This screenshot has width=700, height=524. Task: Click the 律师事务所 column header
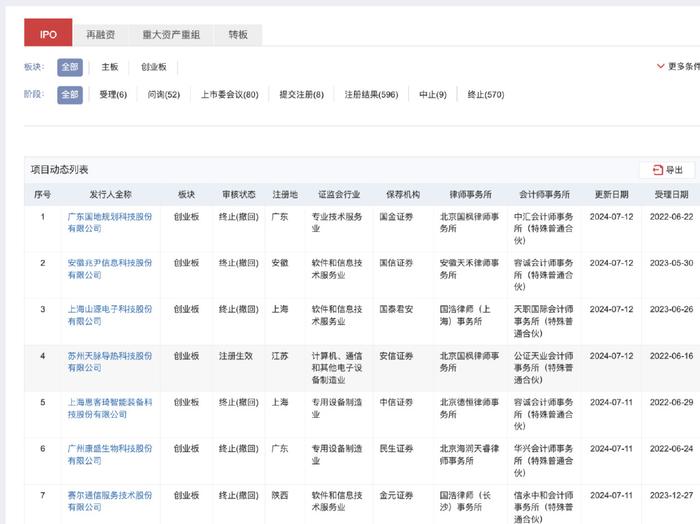[471, 195]
